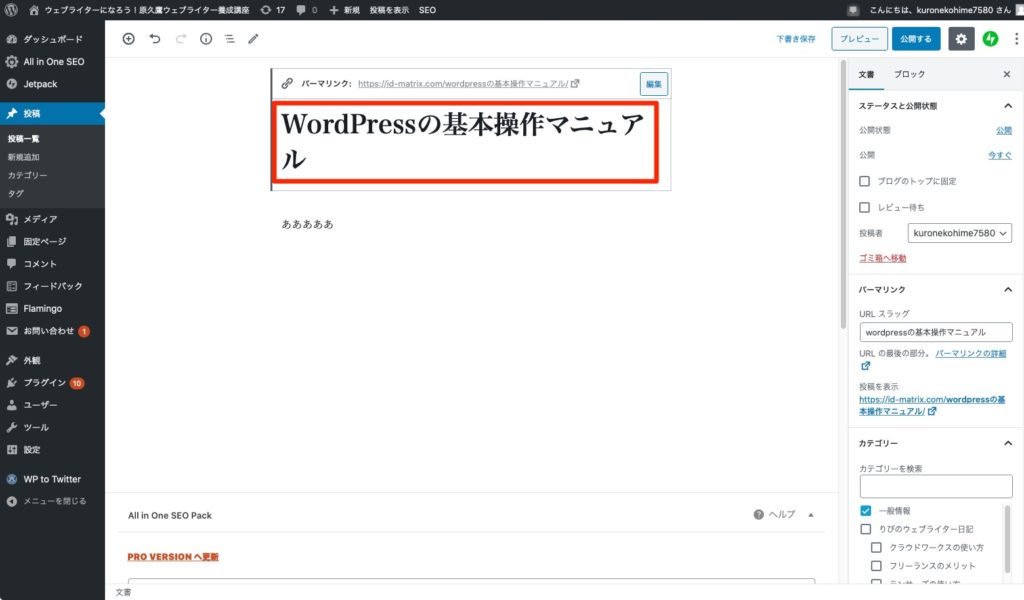Uncheck 一般情報 category checkbox

[x=865, y=511]
